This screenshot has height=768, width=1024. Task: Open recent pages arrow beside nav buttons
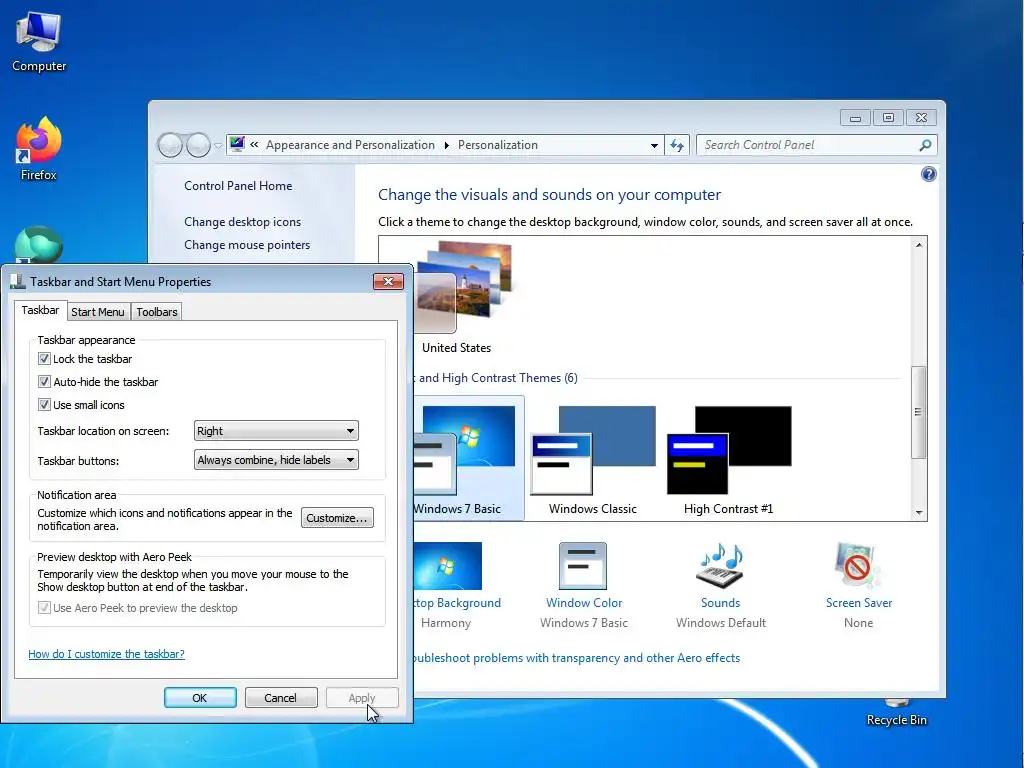[217, 146]
